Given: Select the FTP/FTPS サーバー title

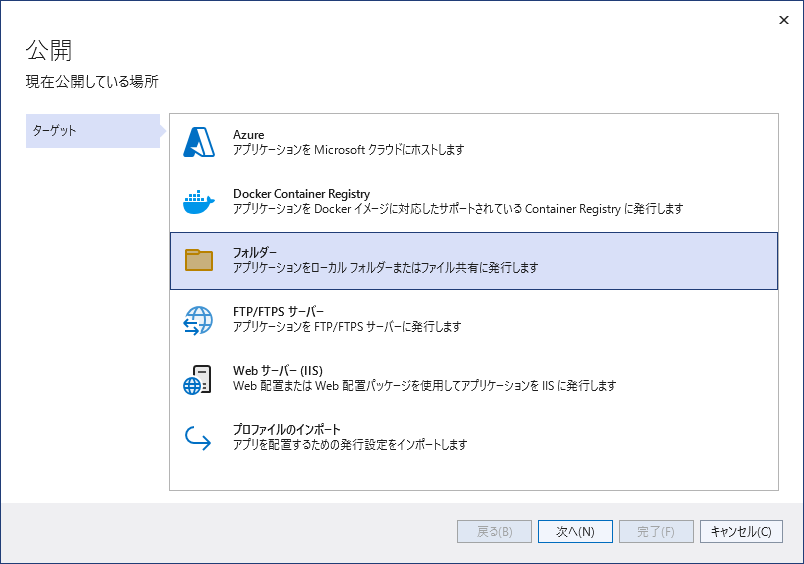Looking at the screenshot, I should [x=278, y=312].
